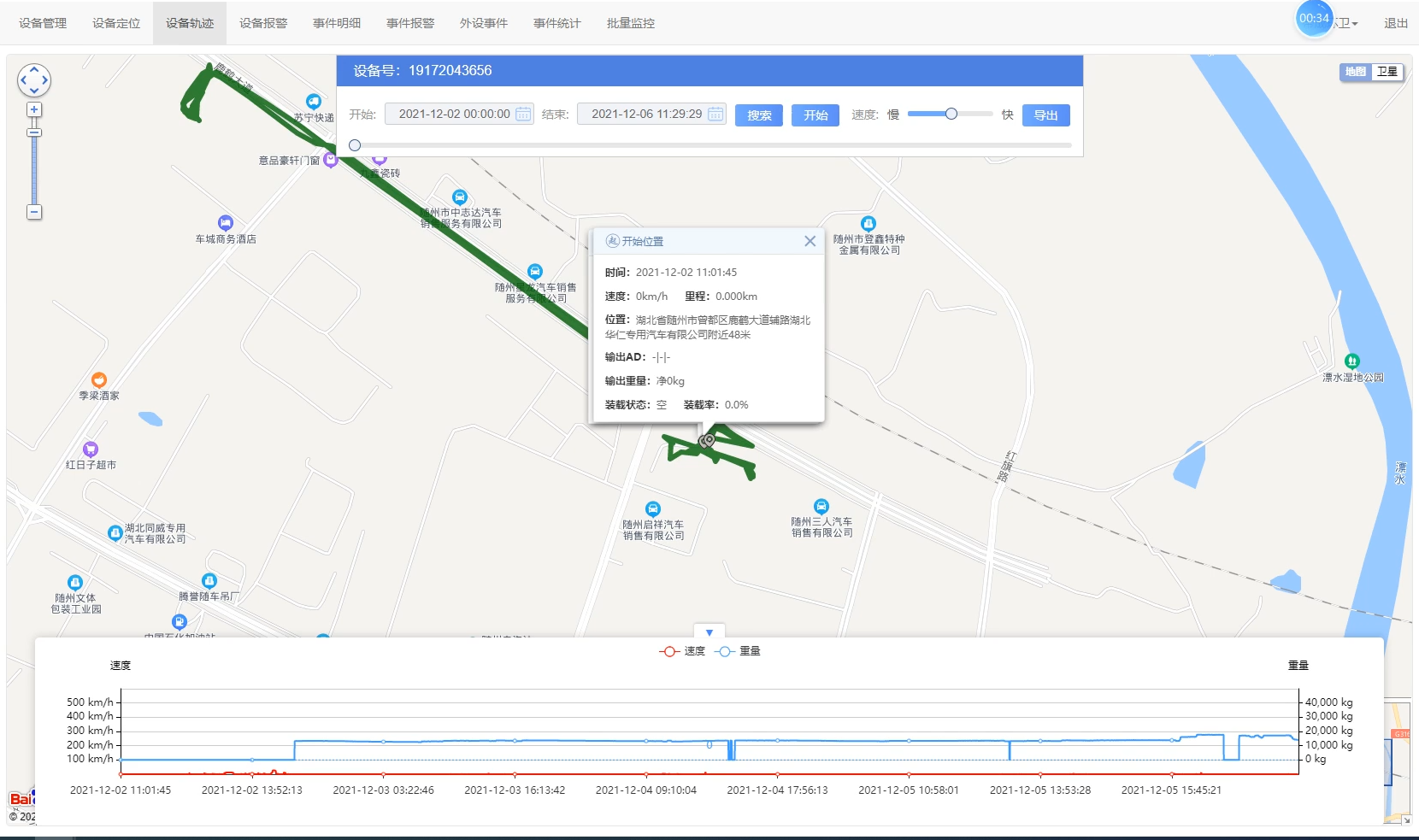This screenshot has width=1419, height=840.
Task: Pan the map up with navigation arrow
Action: tap(34, 69)
